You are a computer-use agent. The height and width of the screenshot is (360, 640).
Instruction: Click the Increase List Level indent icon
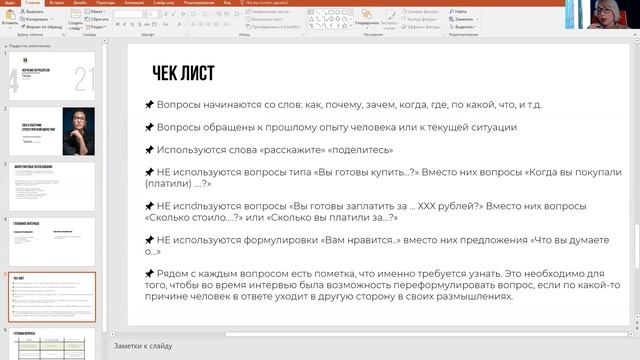point(227,14)
